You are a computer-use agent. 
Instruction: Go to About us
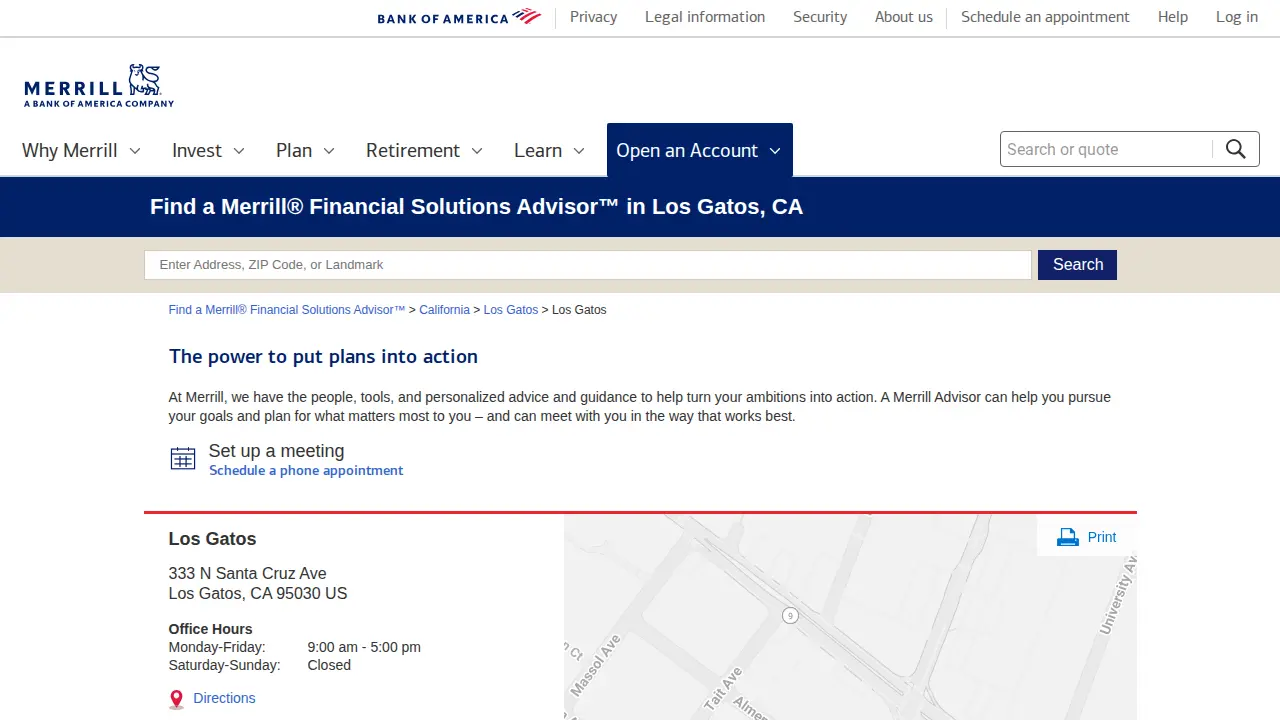point(904,17)
